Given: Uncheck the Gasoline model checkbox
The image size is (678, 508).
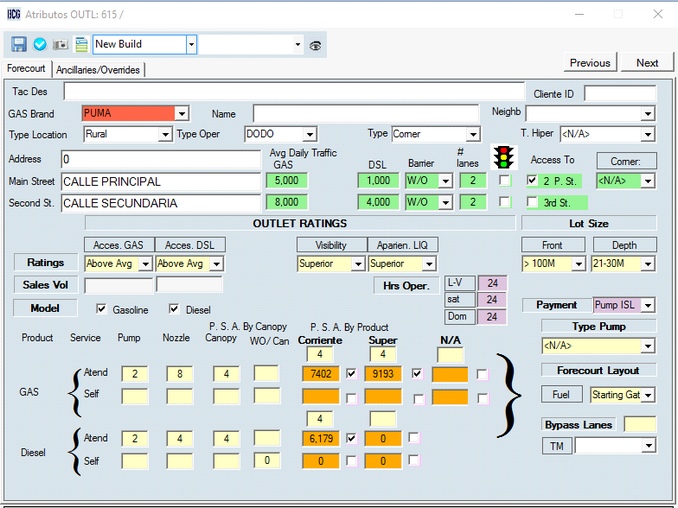Looking at the screenshot, I should pyautogui.click(x=101, y=309).
